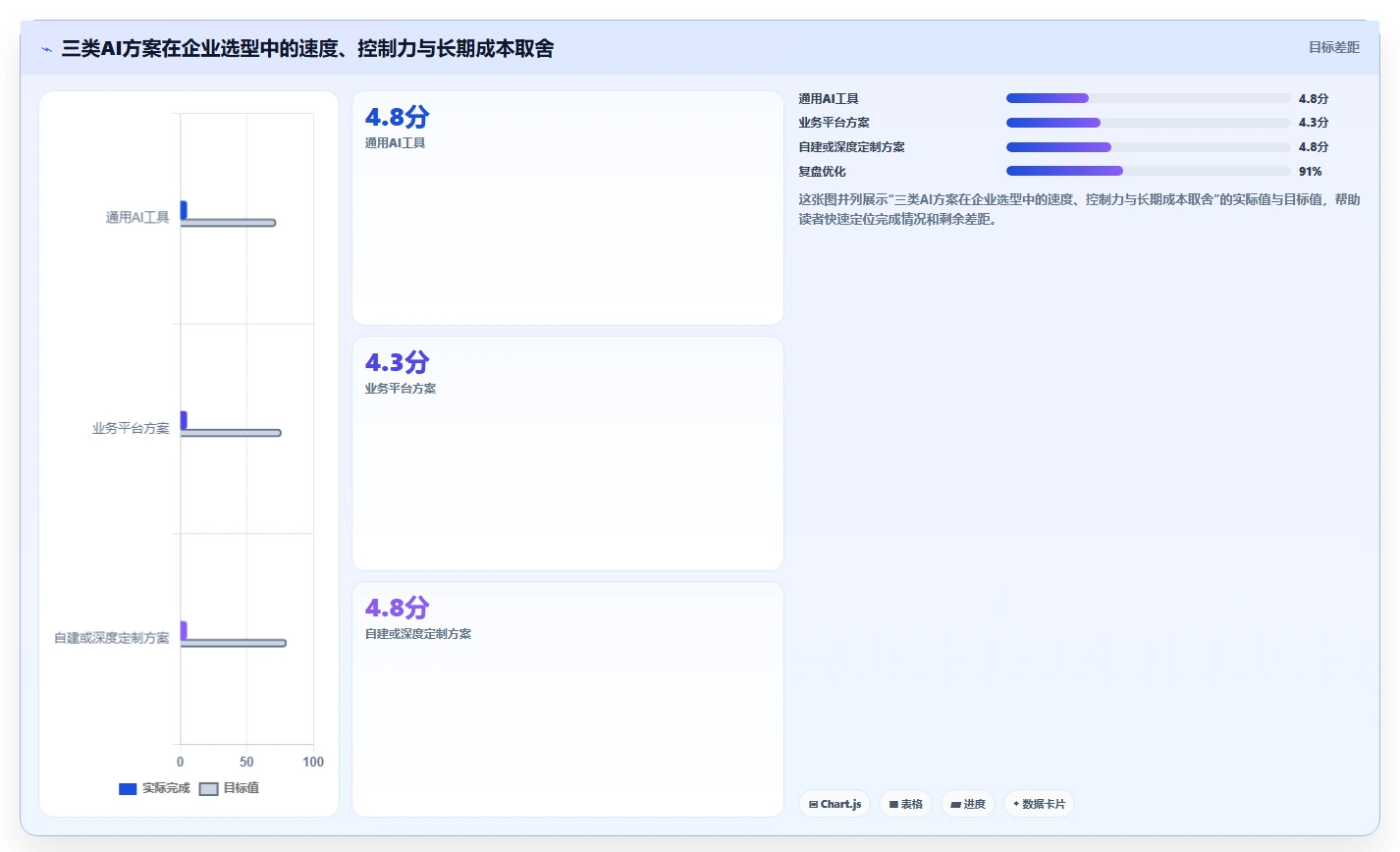Open the 4.8分 自建或深度定制方案 data card
Viewport: 1400px width, 852px height.
[x=567, y=699]
